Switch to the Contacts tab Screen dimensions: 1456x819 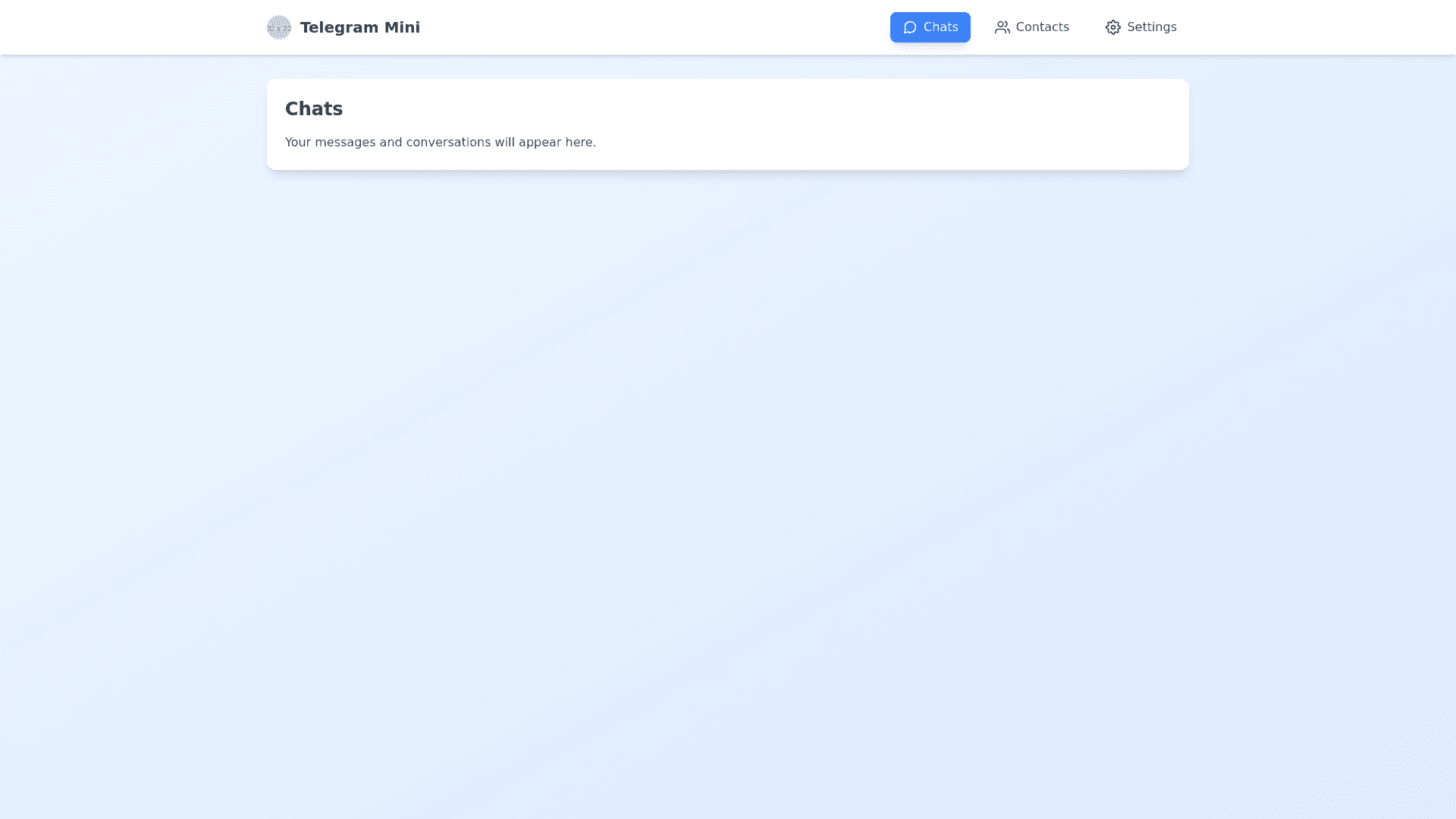click(1031, 27)
